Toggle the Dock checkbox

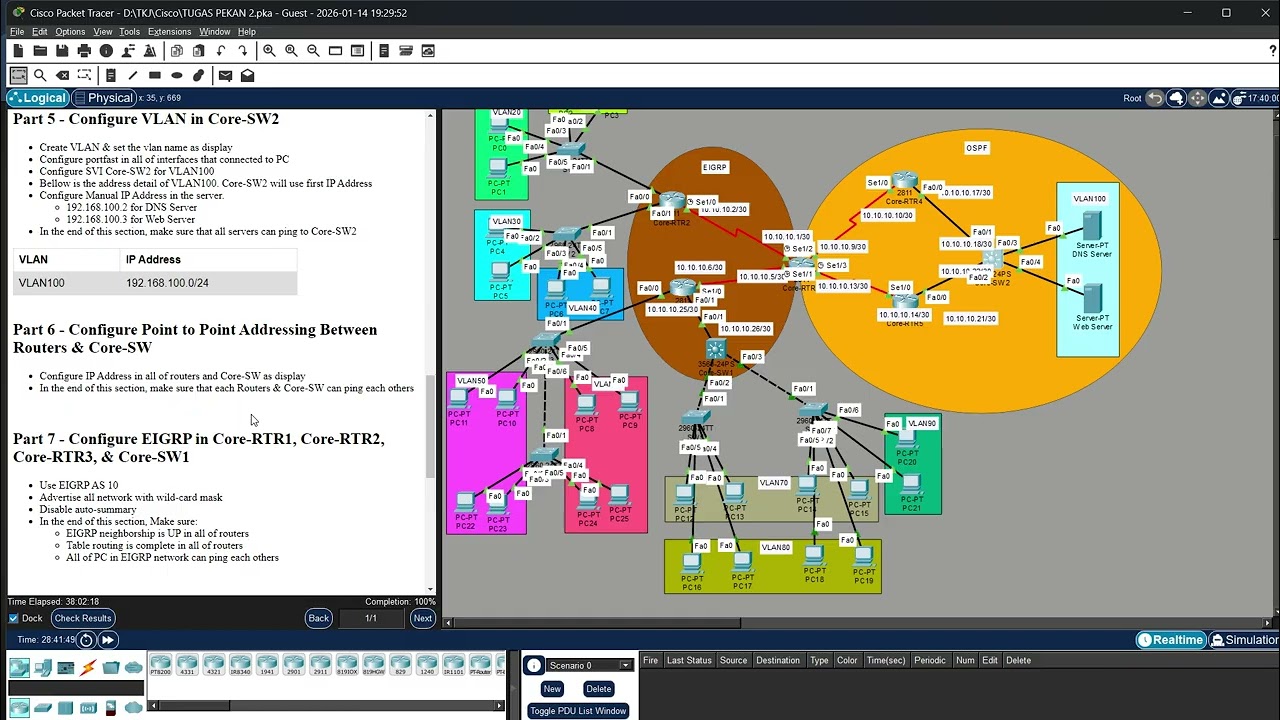pos(14,618)
